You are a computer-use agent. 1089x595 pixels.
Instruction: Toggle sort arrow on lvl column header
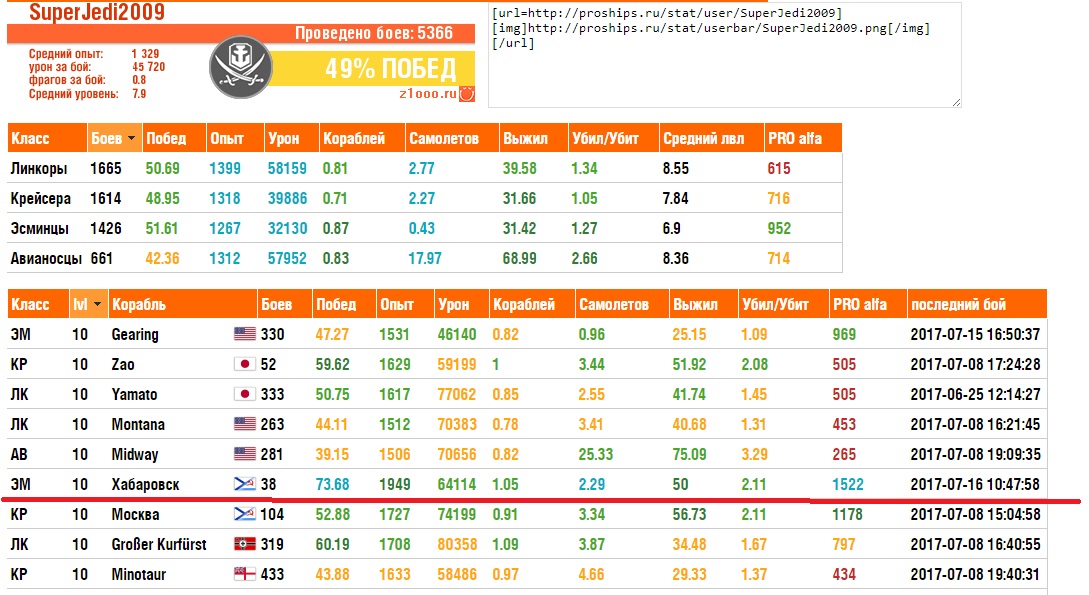97,304
